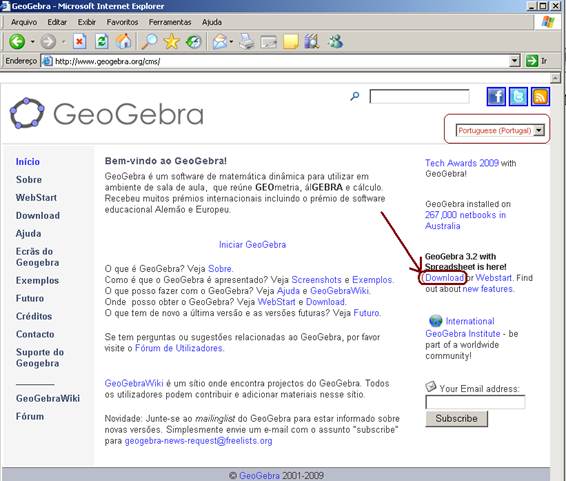
Task: Click the Refresh page icon
Action: pyautogui.click(x=101, y=41)
